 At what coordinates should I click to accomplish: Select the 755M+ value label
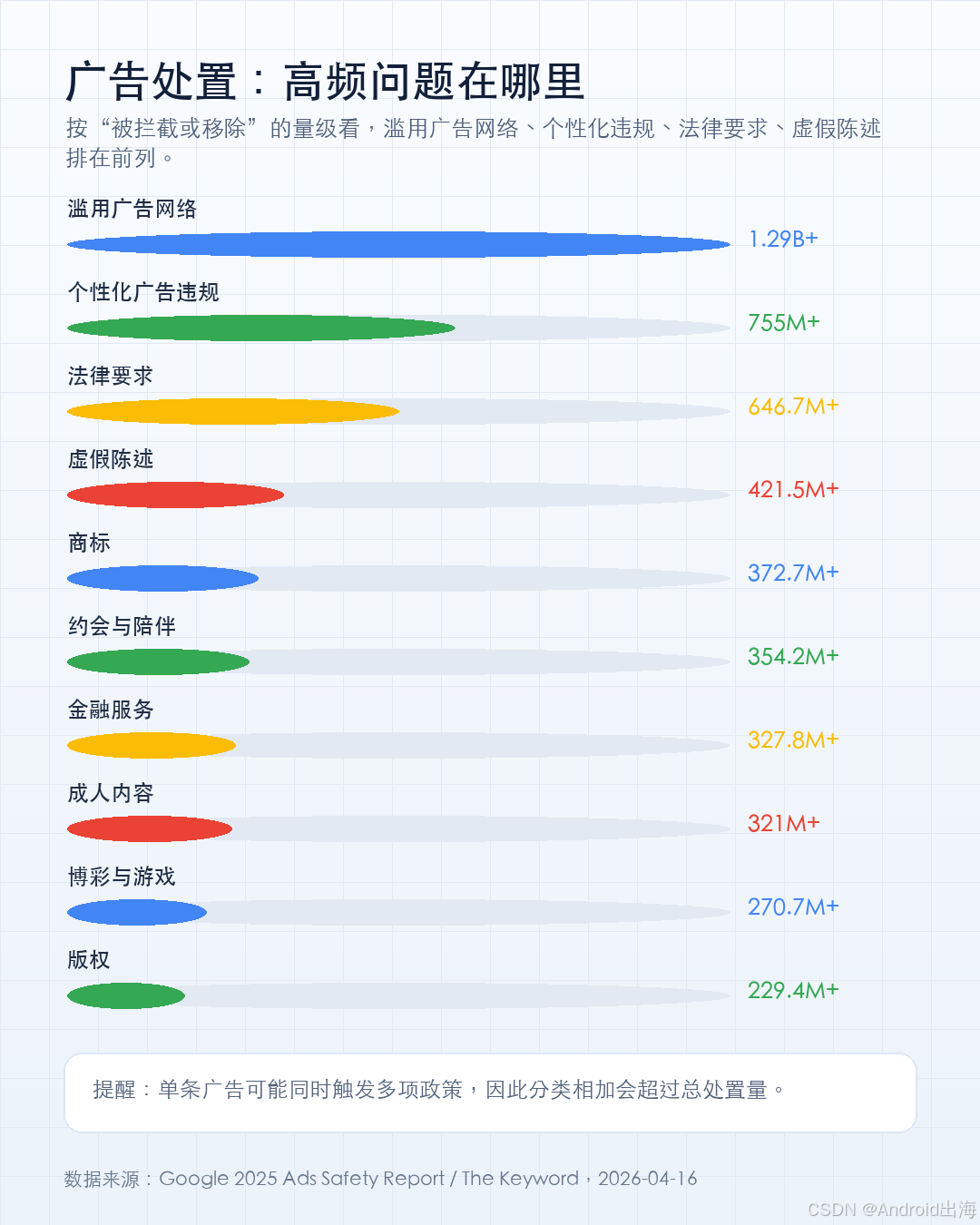784,322
